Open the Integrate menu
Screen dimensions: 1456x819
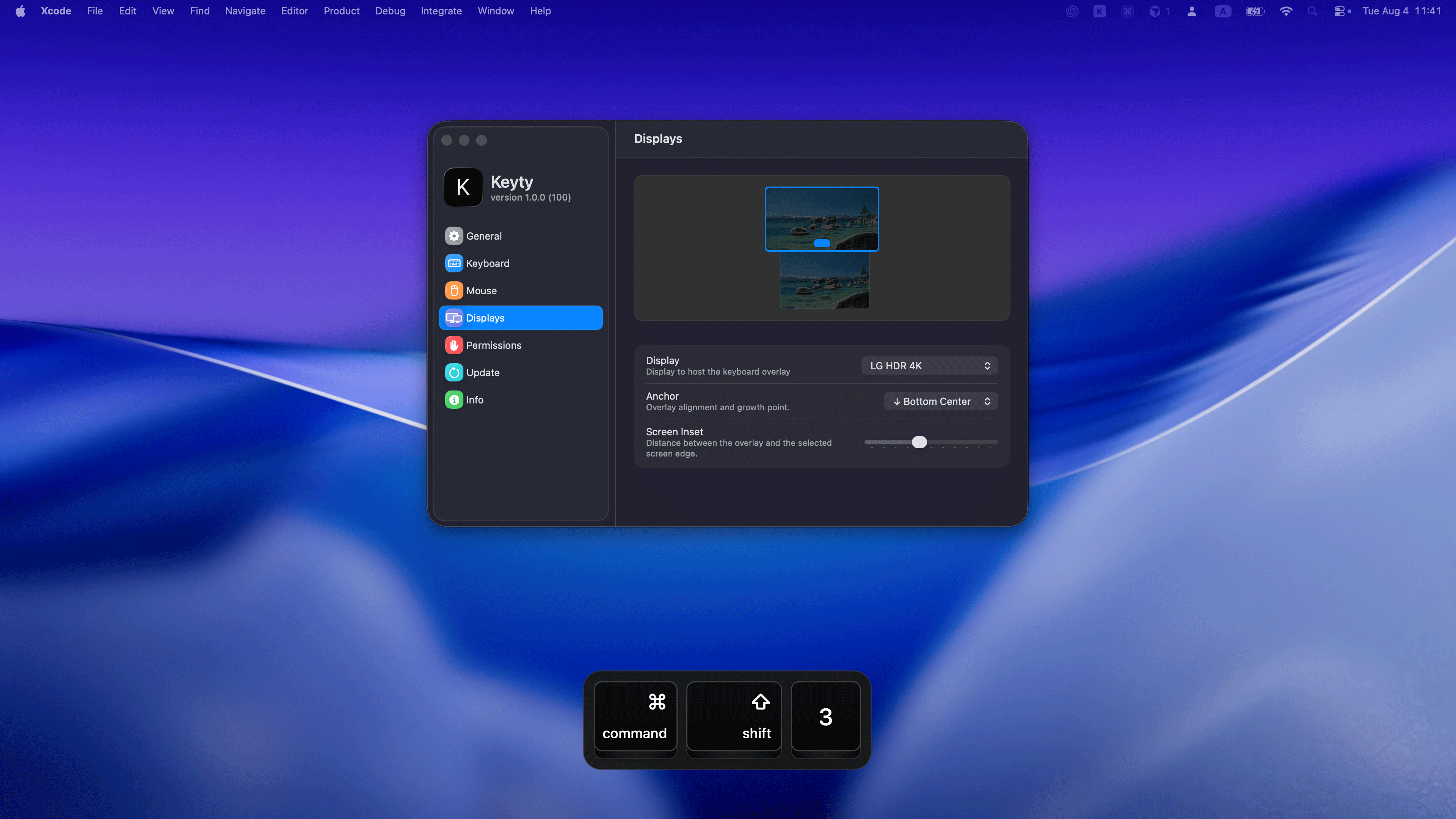click(x=441, y=11)
